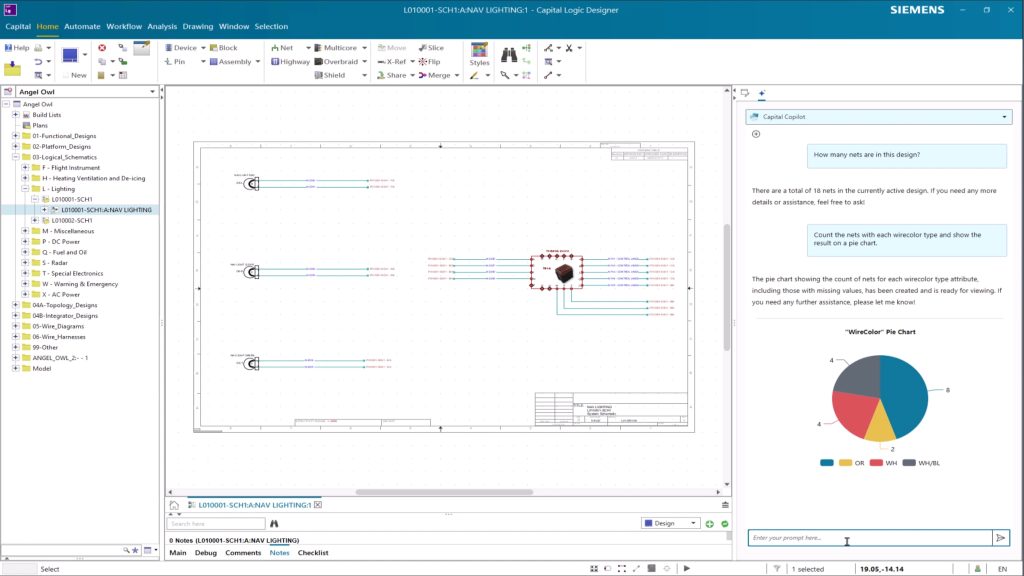Switch to the Debug tab
The width and height of the screenshot is (1024, 576).
[x=206, y=553]
